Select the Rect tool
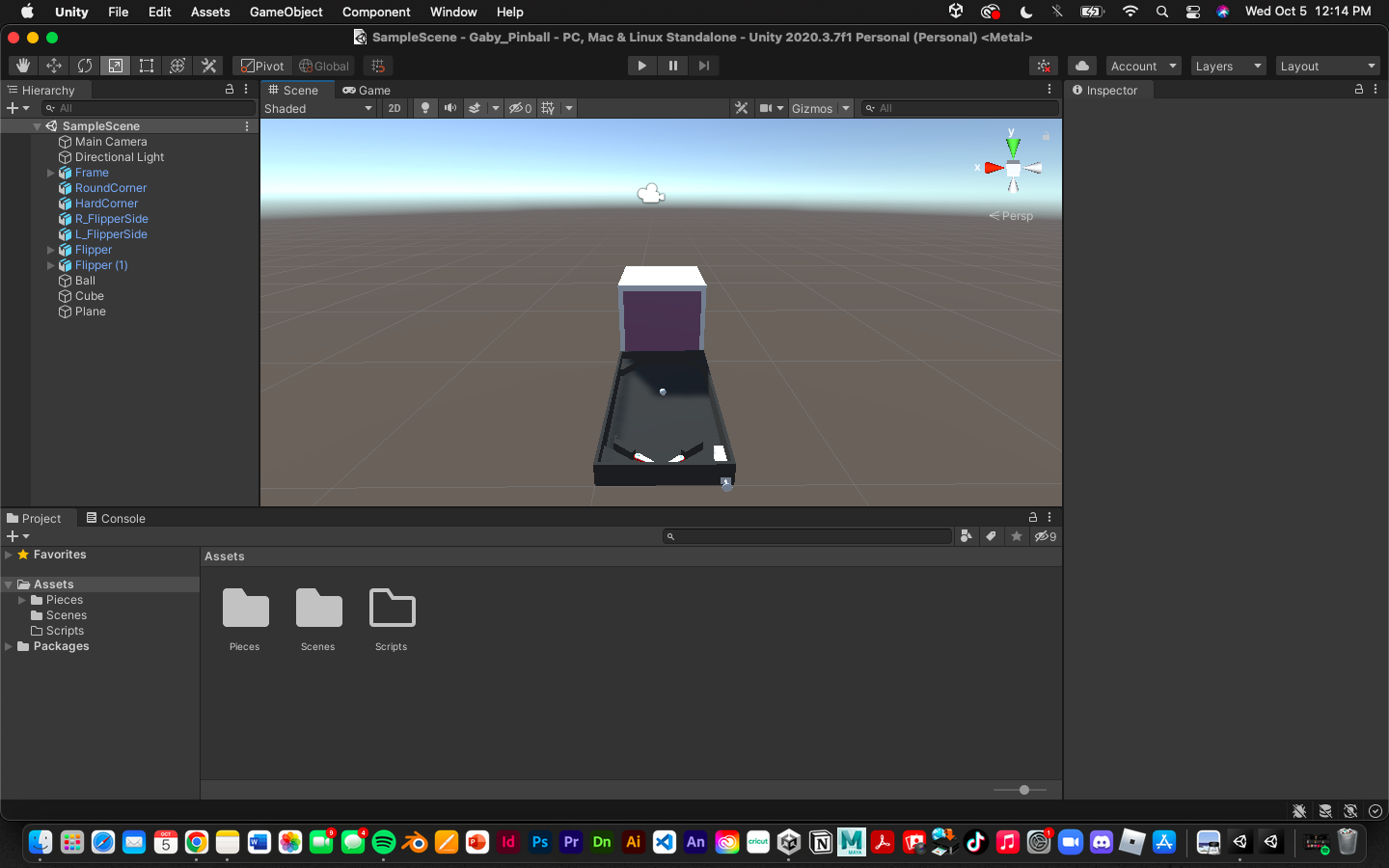1389x868 pixels. 147,66
